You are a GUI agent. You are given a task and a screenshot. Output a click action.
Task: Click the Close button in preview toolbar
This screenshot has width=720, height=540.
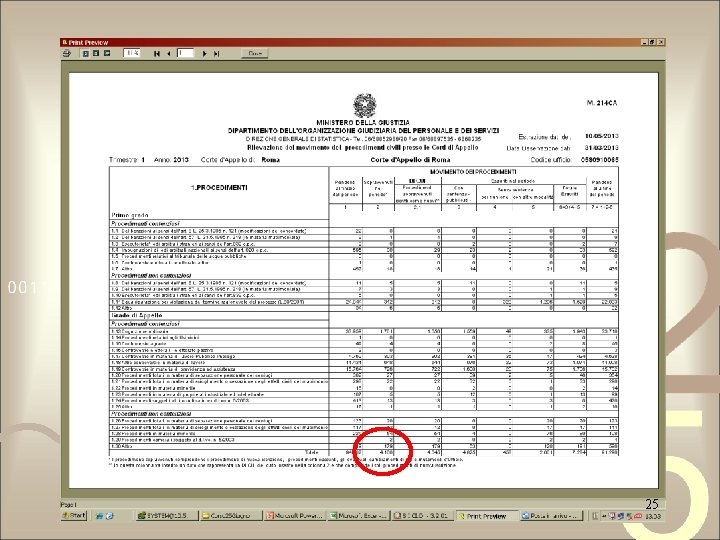point(255,54)
